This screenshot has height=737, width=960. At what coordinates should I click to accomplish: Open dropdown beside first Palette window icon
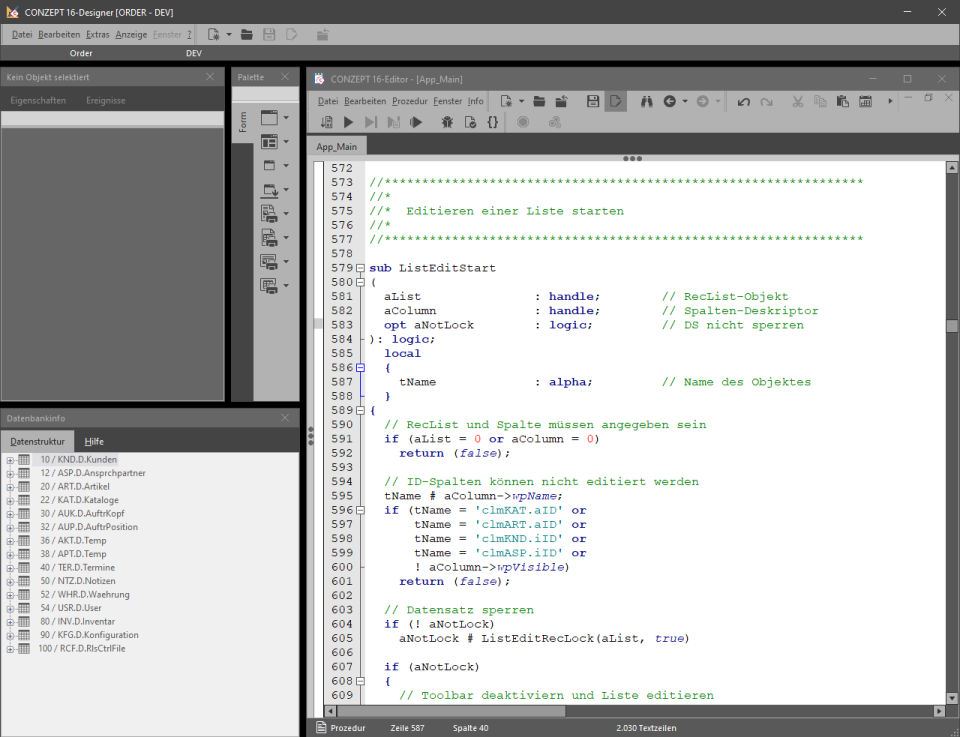tap(286, 117)
